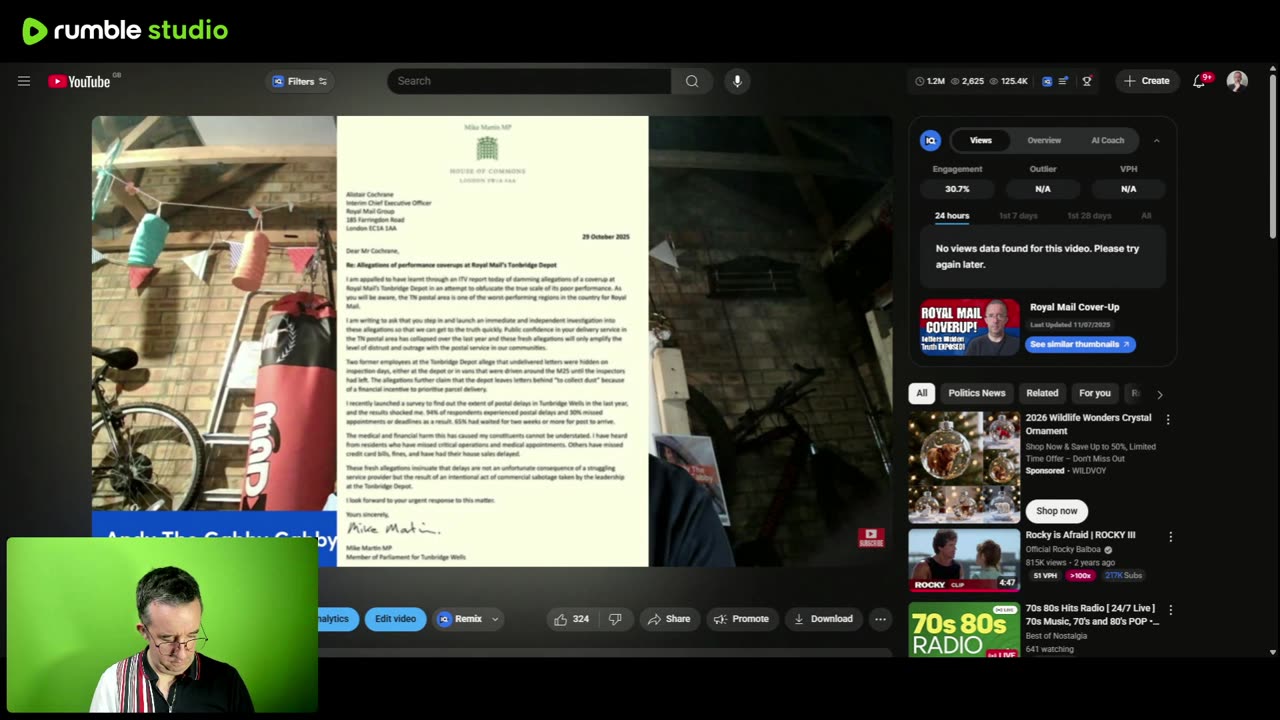Image resolution: width=1280 pixels, height=720 pixels.
Task: Click the 1.2M clock stat in toolbar
Action: click(930, 81)
